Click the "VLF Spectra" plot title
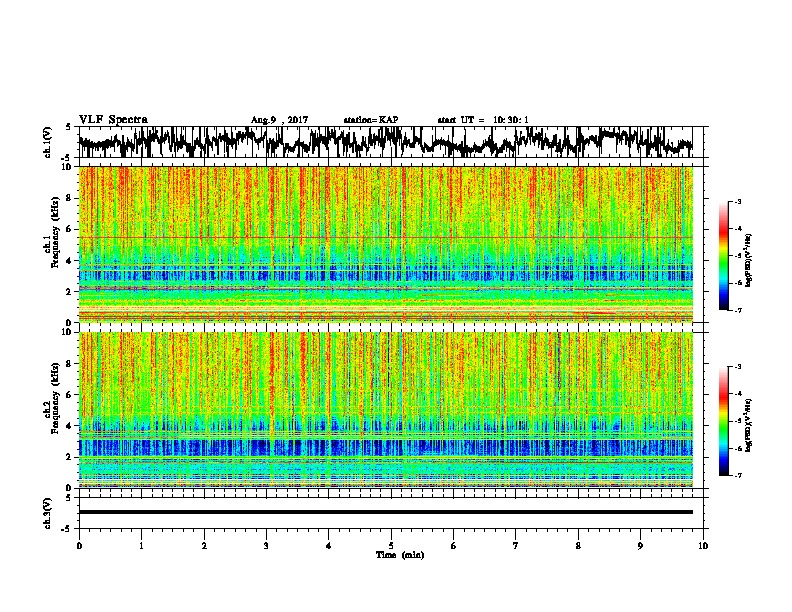This screenshot has width=792, height=612. point(113,120)
